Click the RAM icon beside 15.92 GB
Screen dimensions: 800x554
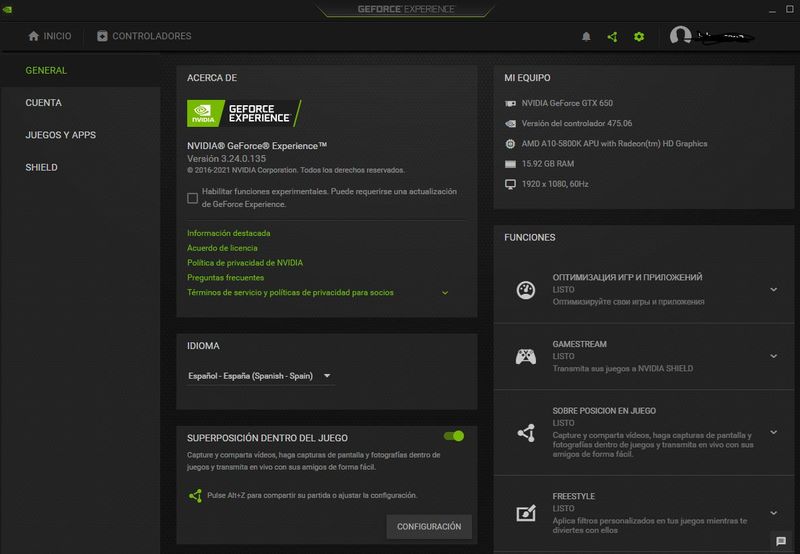(510, 164)
